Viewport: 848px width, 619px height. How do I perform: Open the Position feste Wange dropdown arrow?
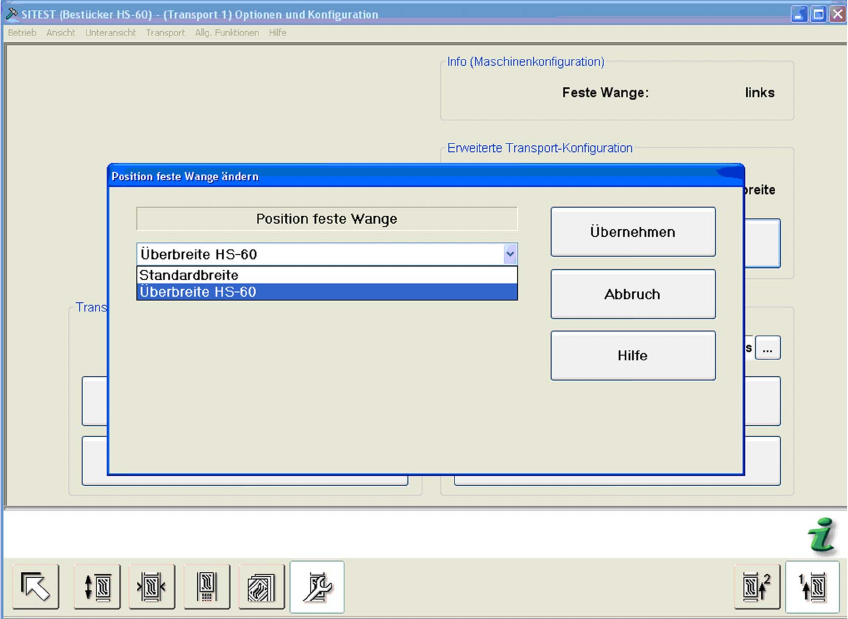(510, 254)
